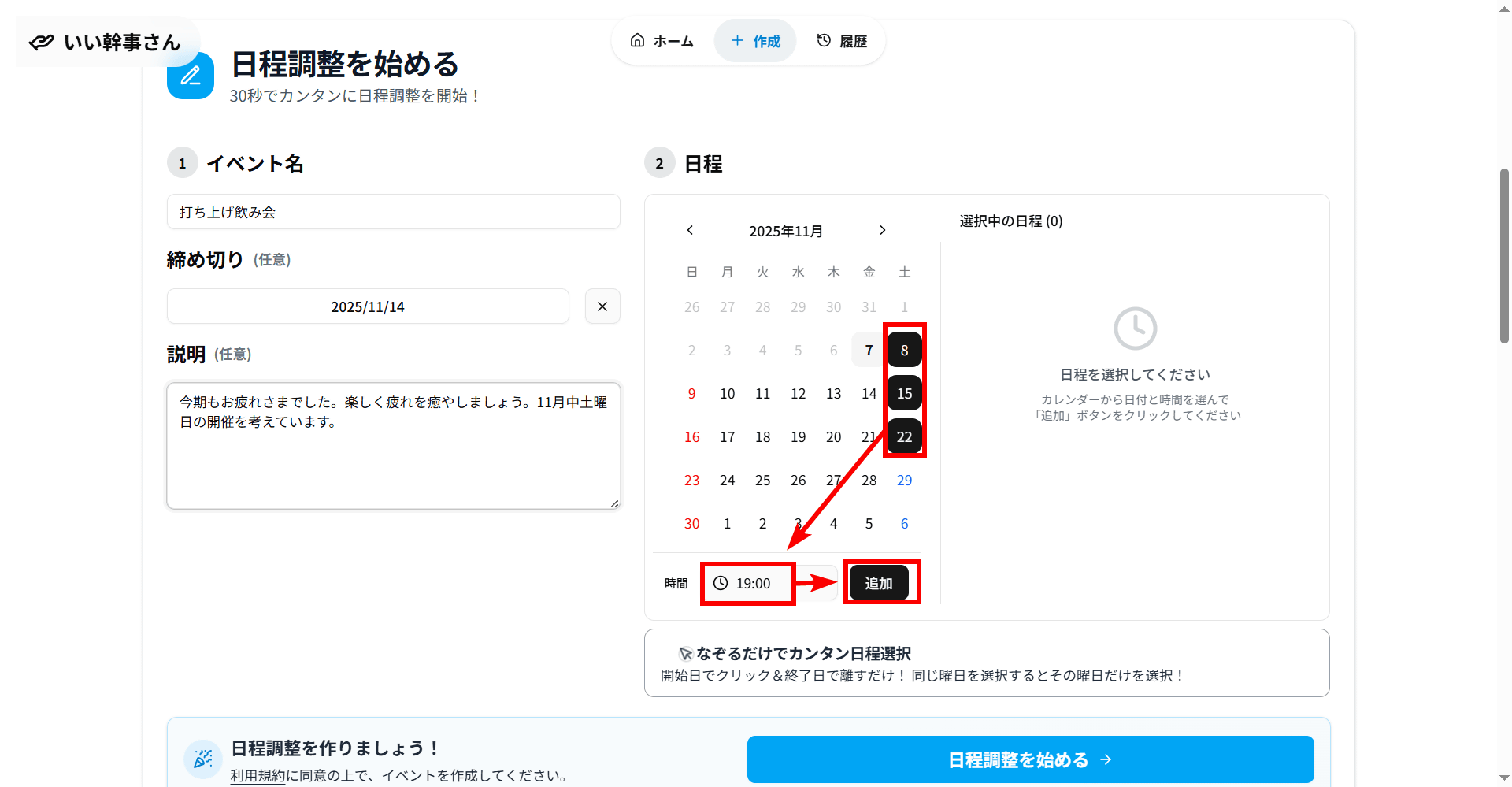This screenshot has width=1512, height=787.
Task: Go to previous month in calendar
Action: (690, 230)
